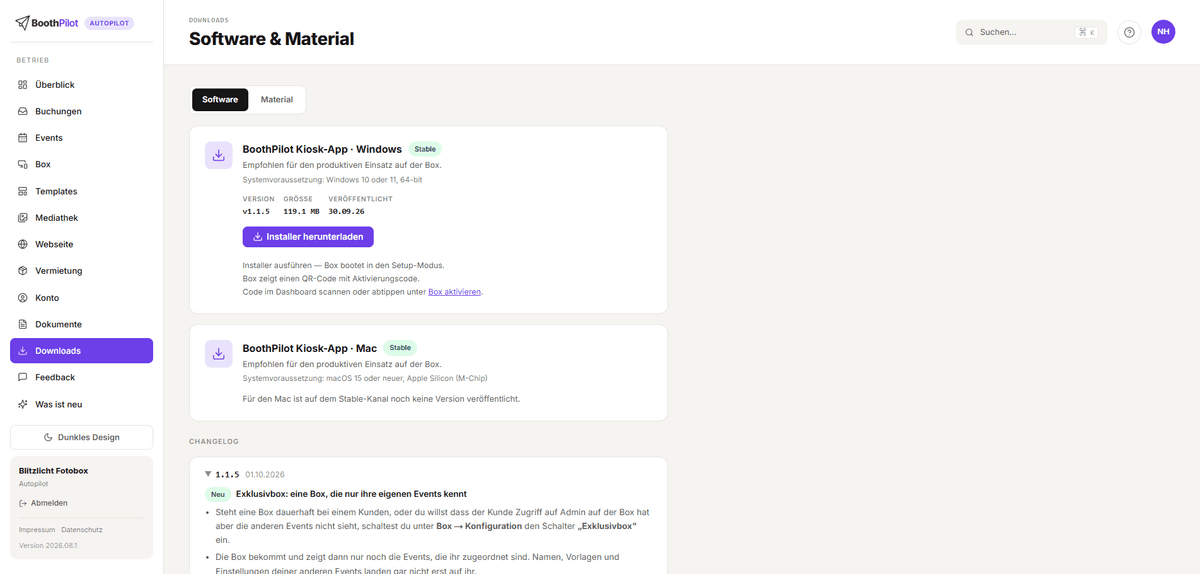Image resolution: width=1200 pixels, height=574 pixels.
Task: Click the macOS 15 system requirement text
Action: point(365,378)
